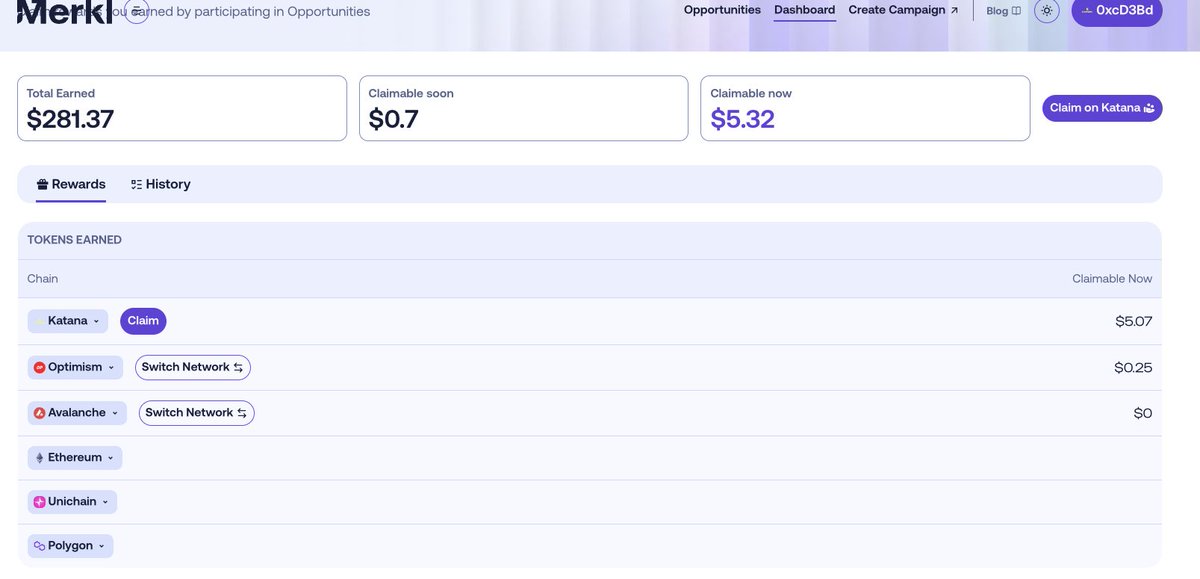Click the Avalanche red chain icon
Screen dimensions: 1200x579
[40, 412]
